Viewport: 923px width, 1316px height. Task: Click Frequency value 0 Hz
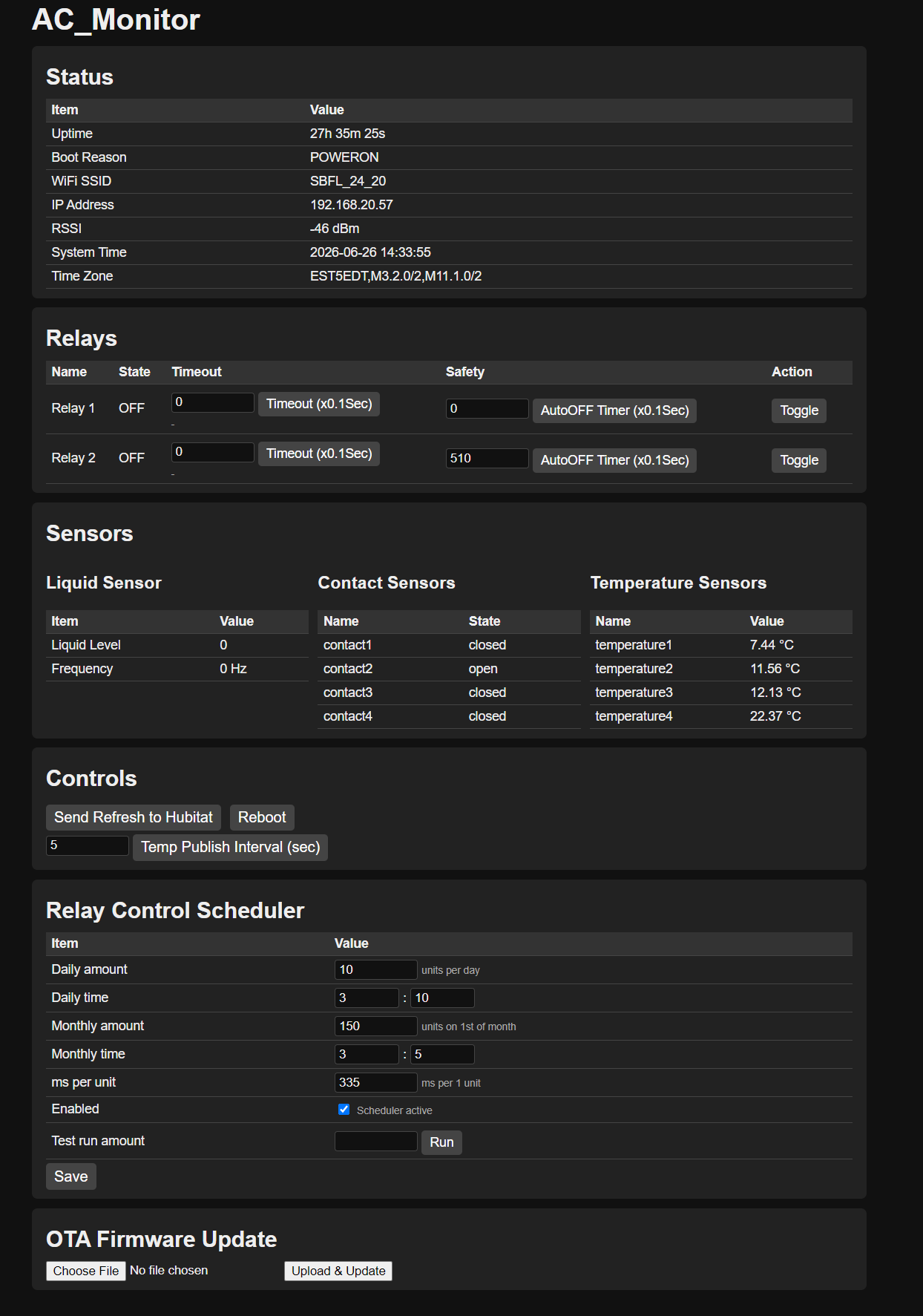[233, 669]
